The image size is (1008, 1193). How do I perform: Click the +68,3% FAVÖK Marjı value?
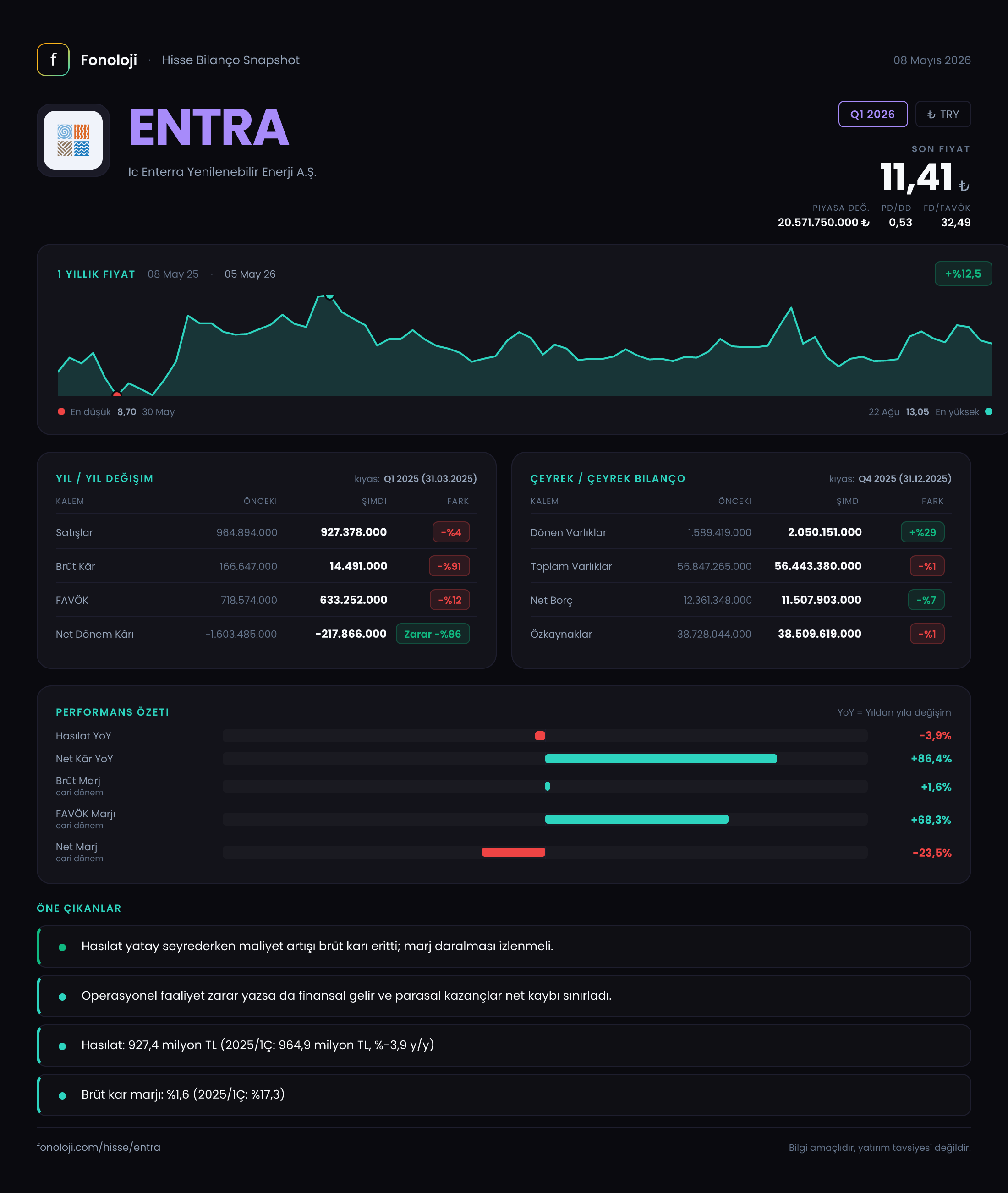click(931, 820)
